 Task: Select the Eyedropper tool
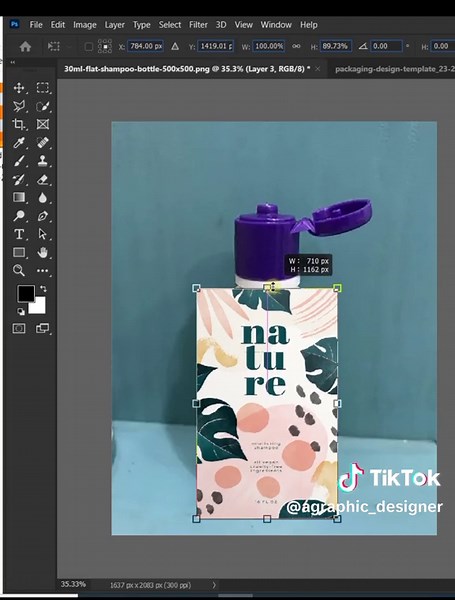click(19, 142)
